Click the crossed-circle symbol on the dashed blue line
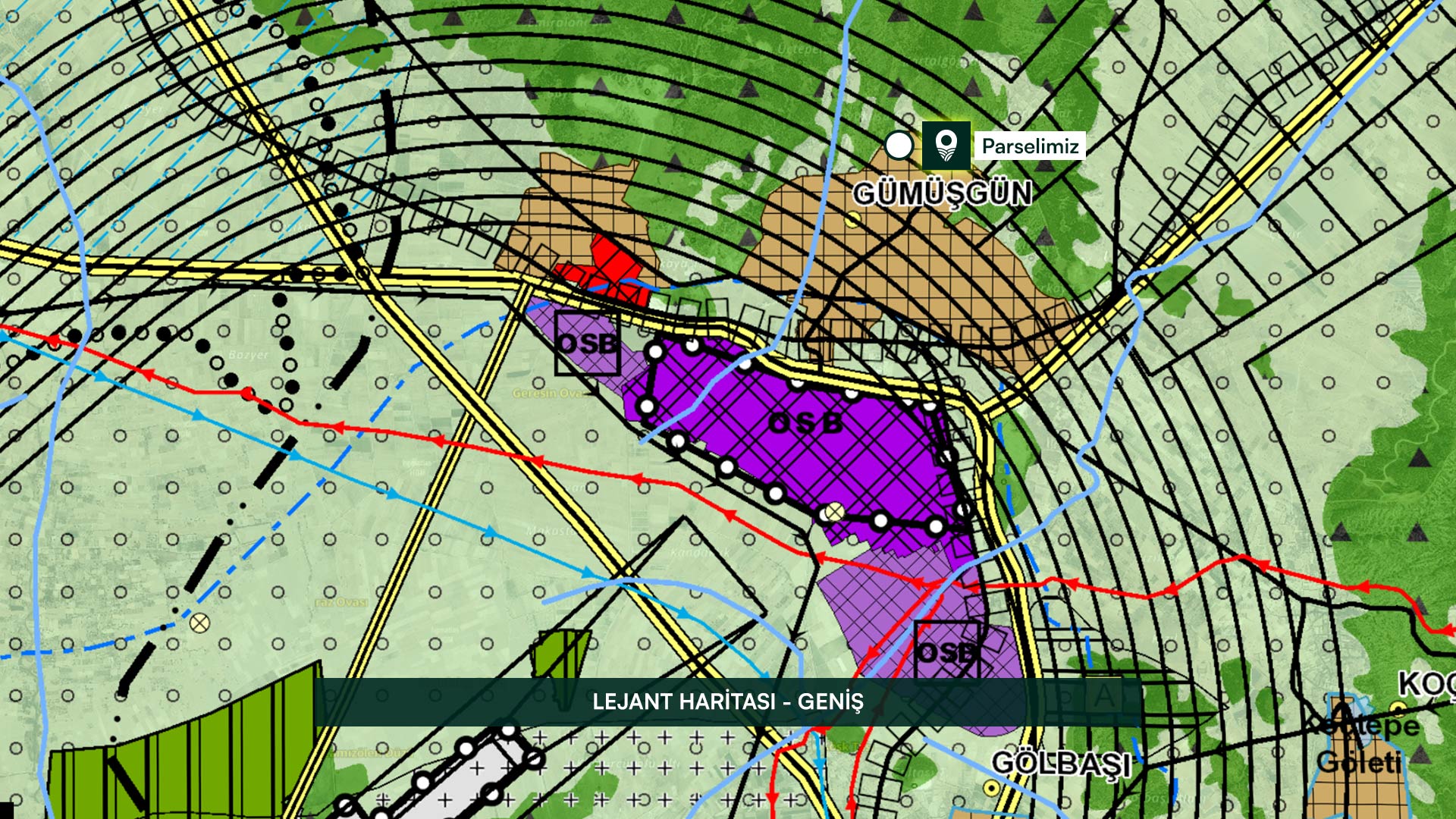Image resolution: width=1456 pixels, height=819 pixels. click(199, 623)
